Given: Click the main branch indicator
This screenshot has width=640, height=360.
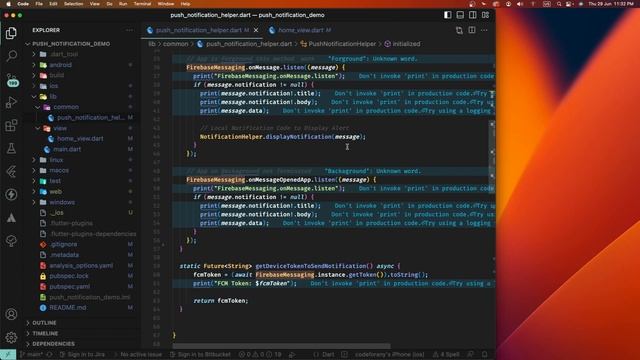Looking at the screenshot, I should click(x=31, y=354).
